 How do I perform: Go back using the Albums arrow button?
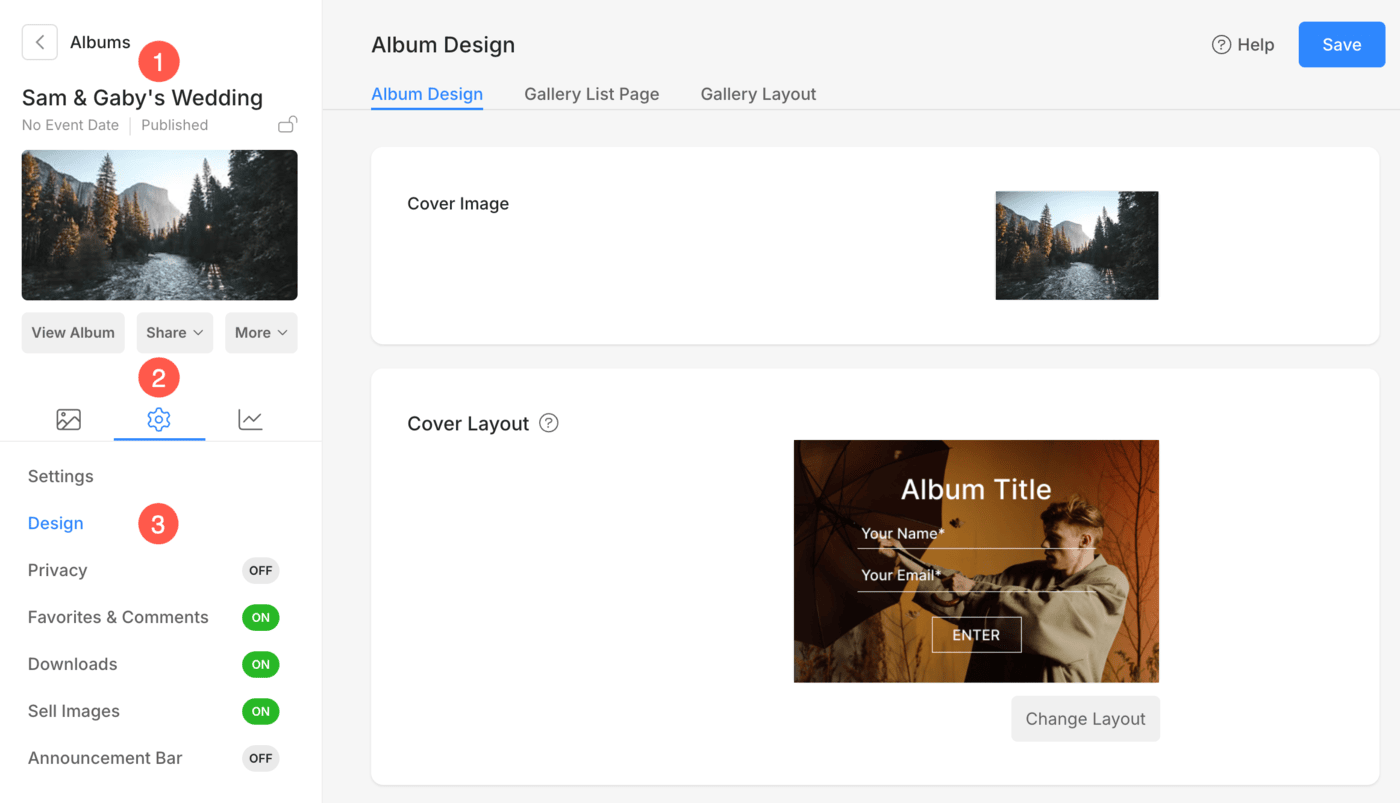coord(40,42)
